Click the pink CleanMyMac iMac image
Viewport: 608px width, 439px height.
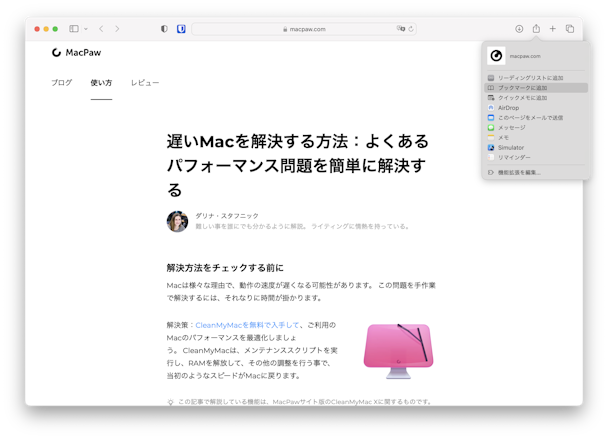(399, 351)
